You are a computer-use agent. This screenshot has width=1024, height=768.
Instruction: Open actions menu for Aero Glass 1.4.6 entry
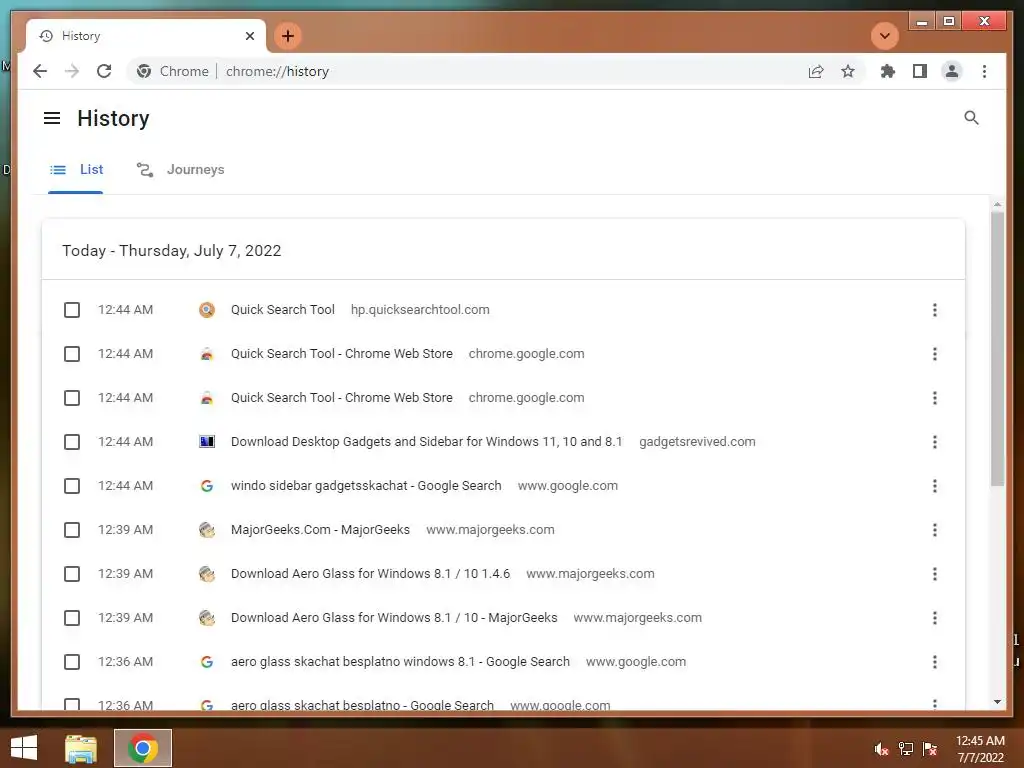click(935, 574)
